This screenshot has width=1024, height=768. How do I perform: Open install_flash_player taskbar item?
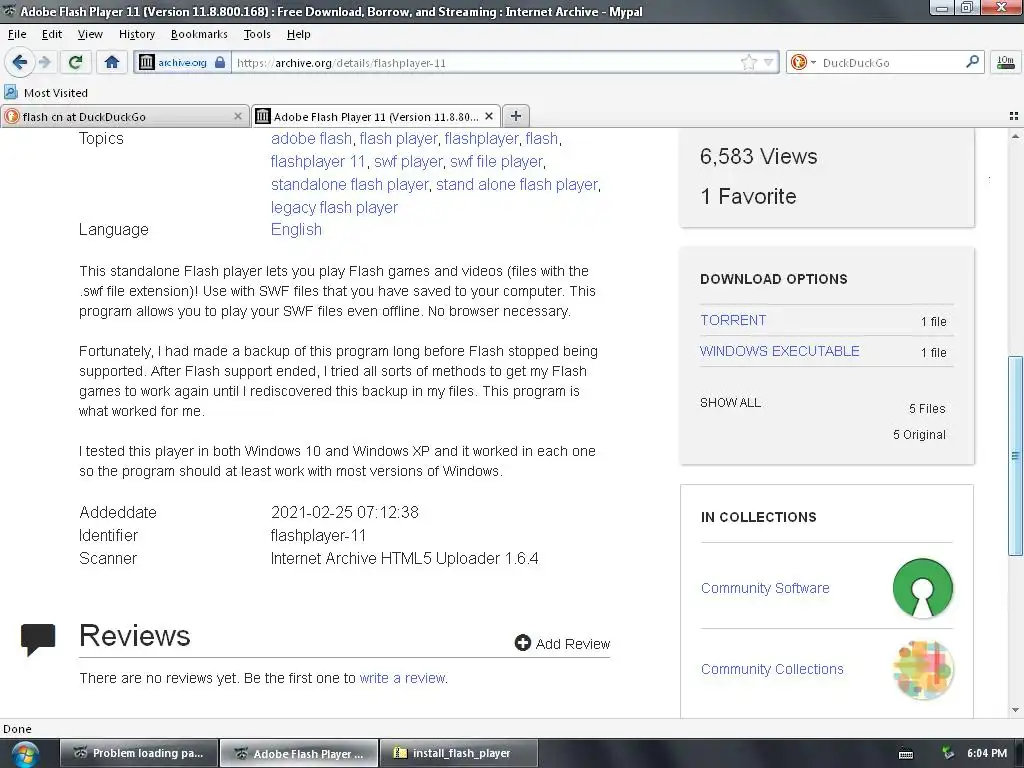[x=458, y=753]
